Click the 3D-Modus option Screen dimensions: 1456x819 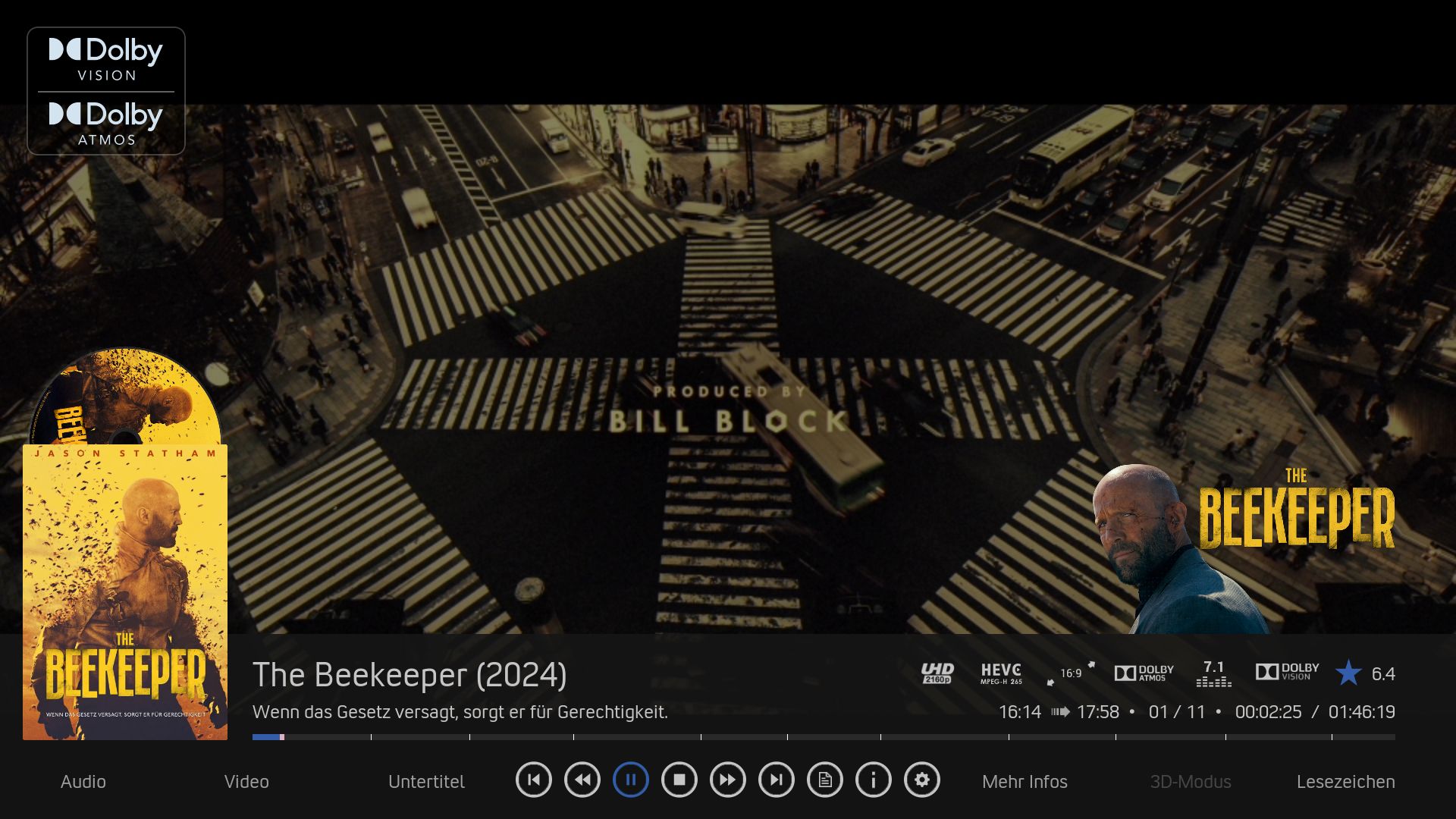click(x=1191, y=781)
